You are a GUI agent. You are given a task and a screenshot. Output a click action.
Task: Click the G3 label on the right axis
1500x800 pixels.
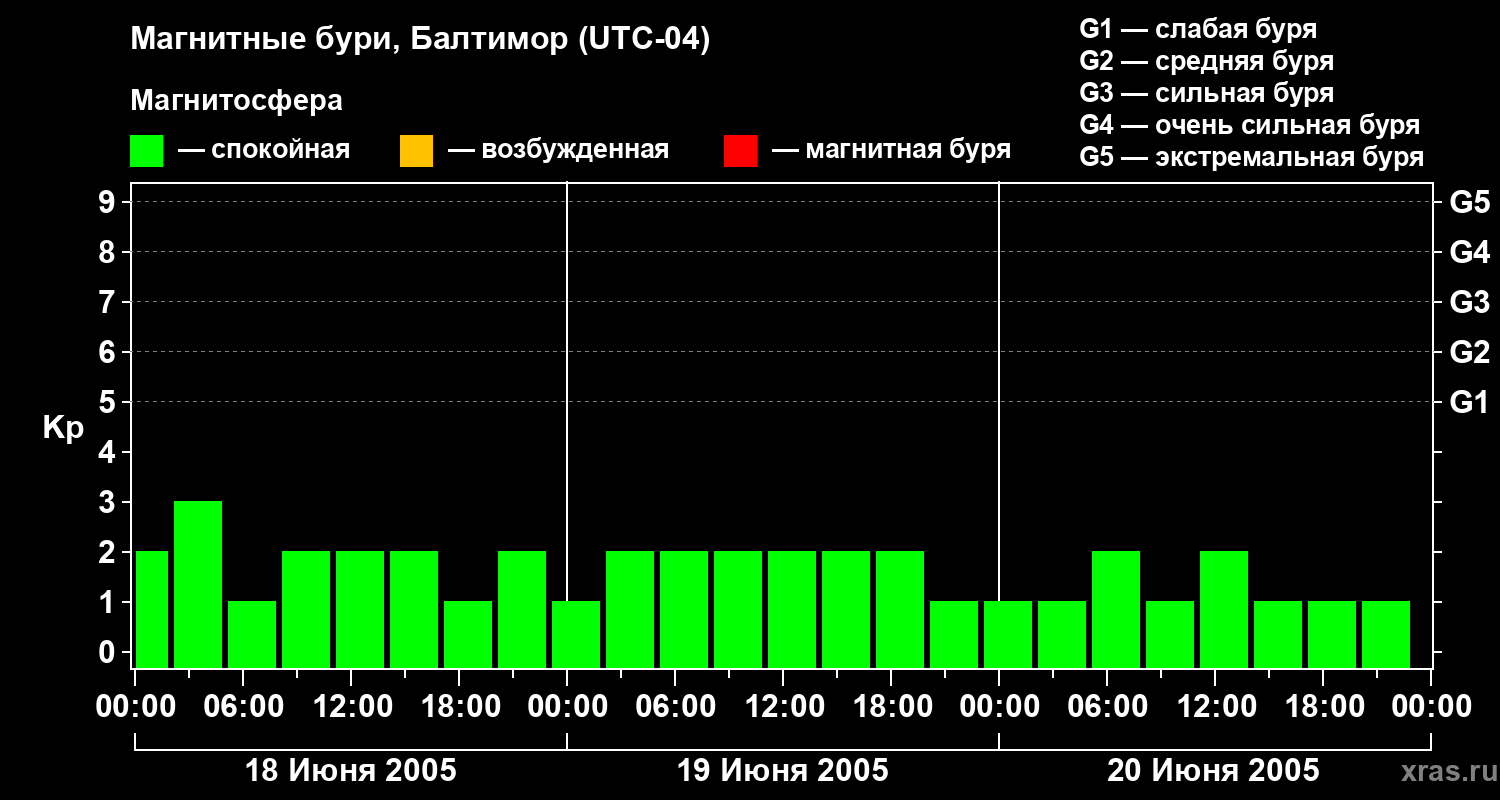coord(1469,302)
